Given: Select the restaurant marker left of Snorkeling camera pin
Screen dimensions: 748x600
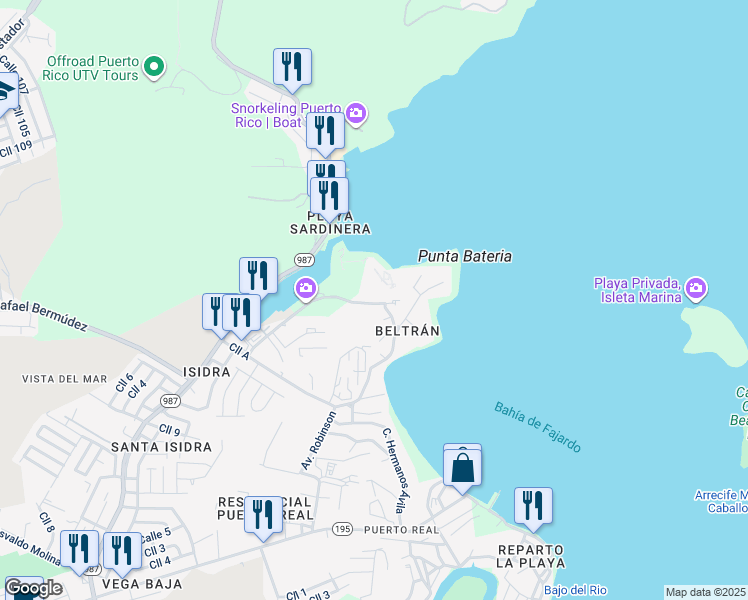Looking at the screenshot, I should pyautogui.click(x=325, y=130).
